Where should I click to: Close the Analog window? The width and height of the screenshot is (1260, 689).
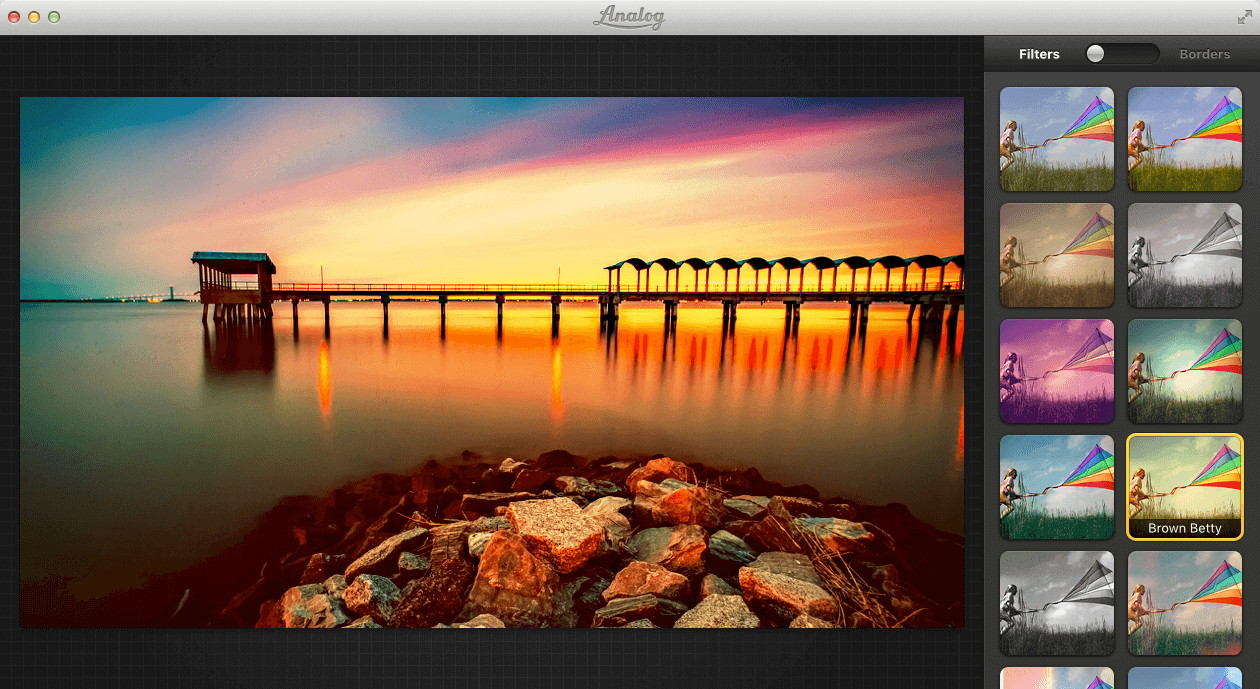(14, 17)
